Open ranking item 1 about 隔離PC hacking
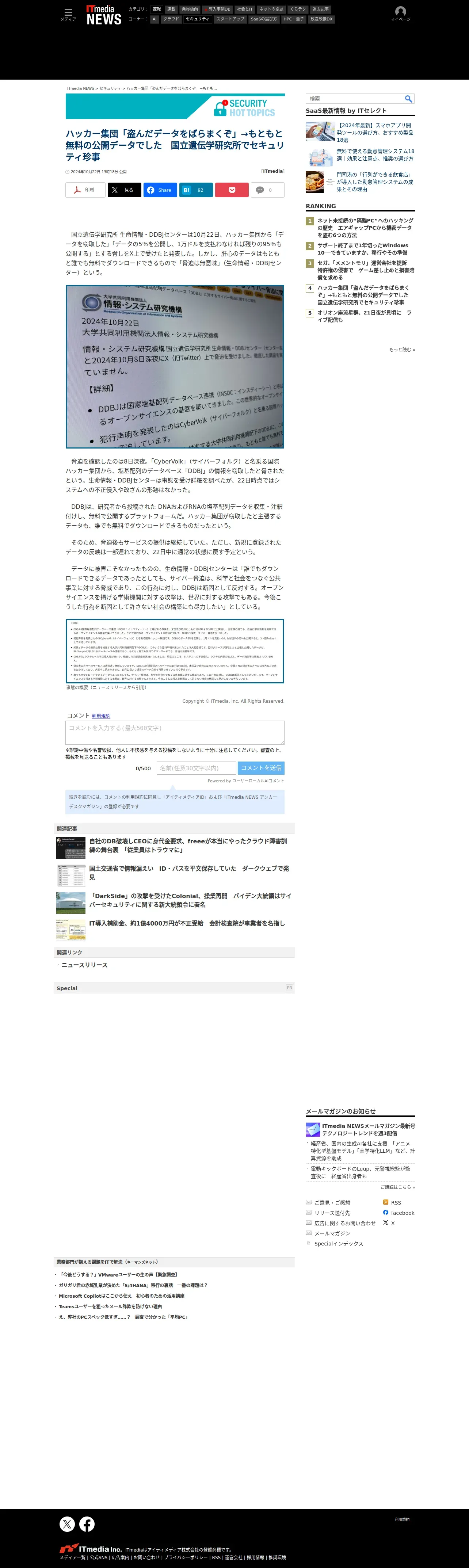Screen dimensions: 469x1568 coord(365,228)
